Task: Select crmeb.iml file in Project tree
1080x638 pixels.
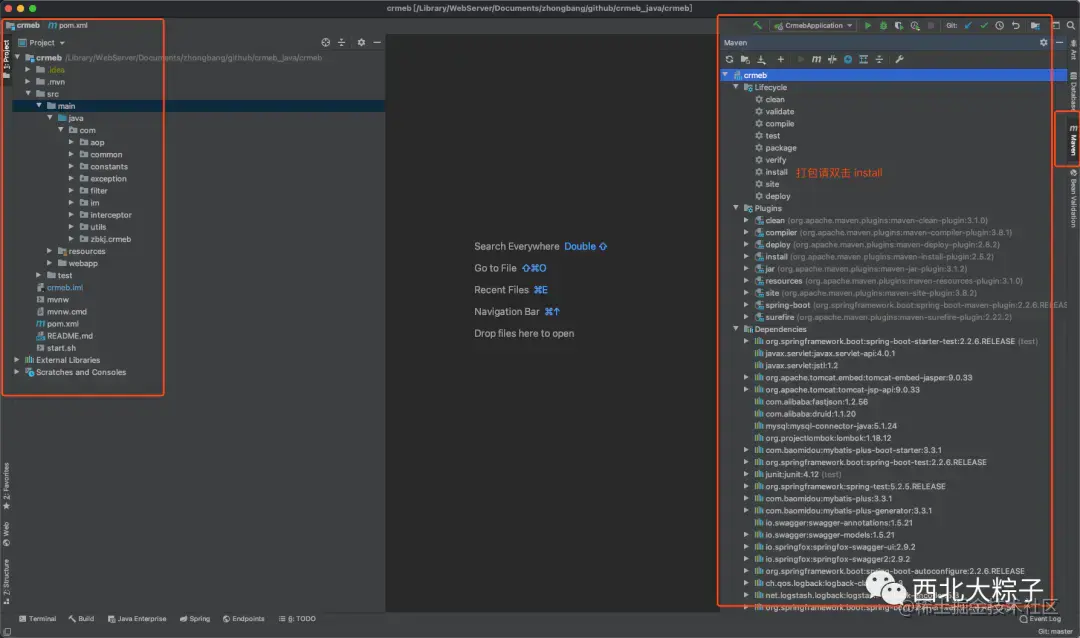Action: point(60,288)
